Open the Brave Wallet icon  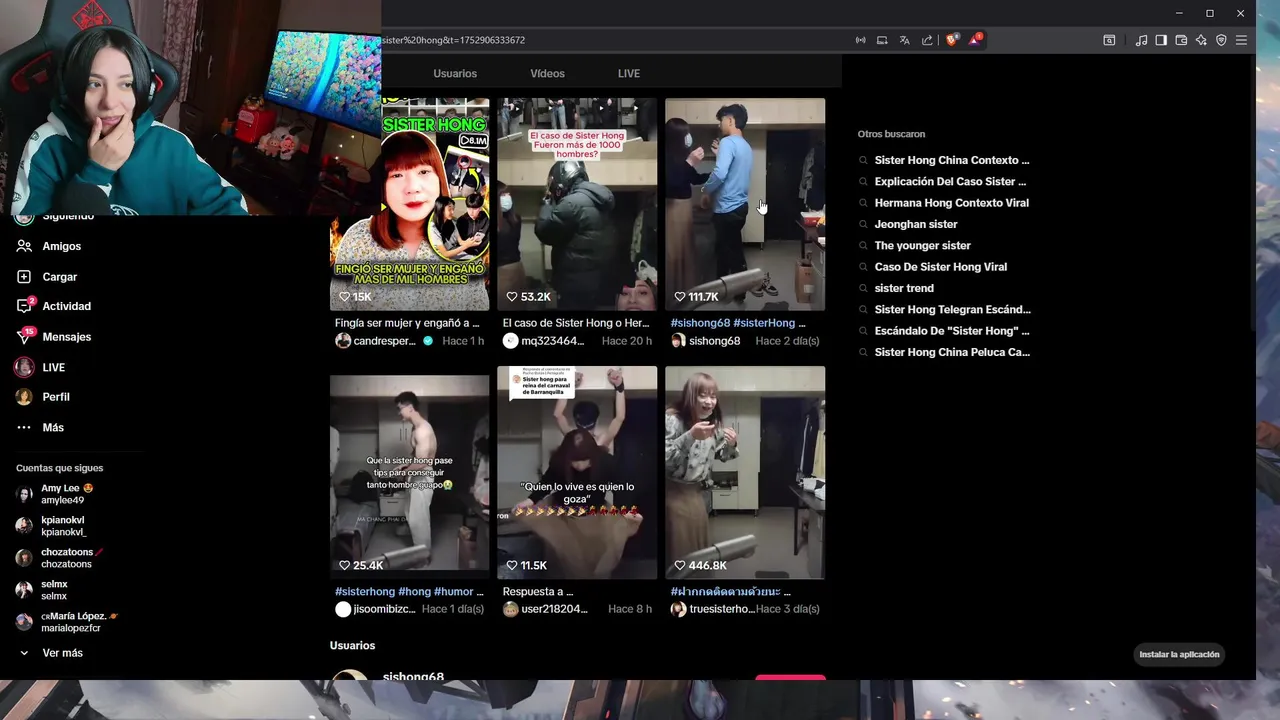(1181, 40)
